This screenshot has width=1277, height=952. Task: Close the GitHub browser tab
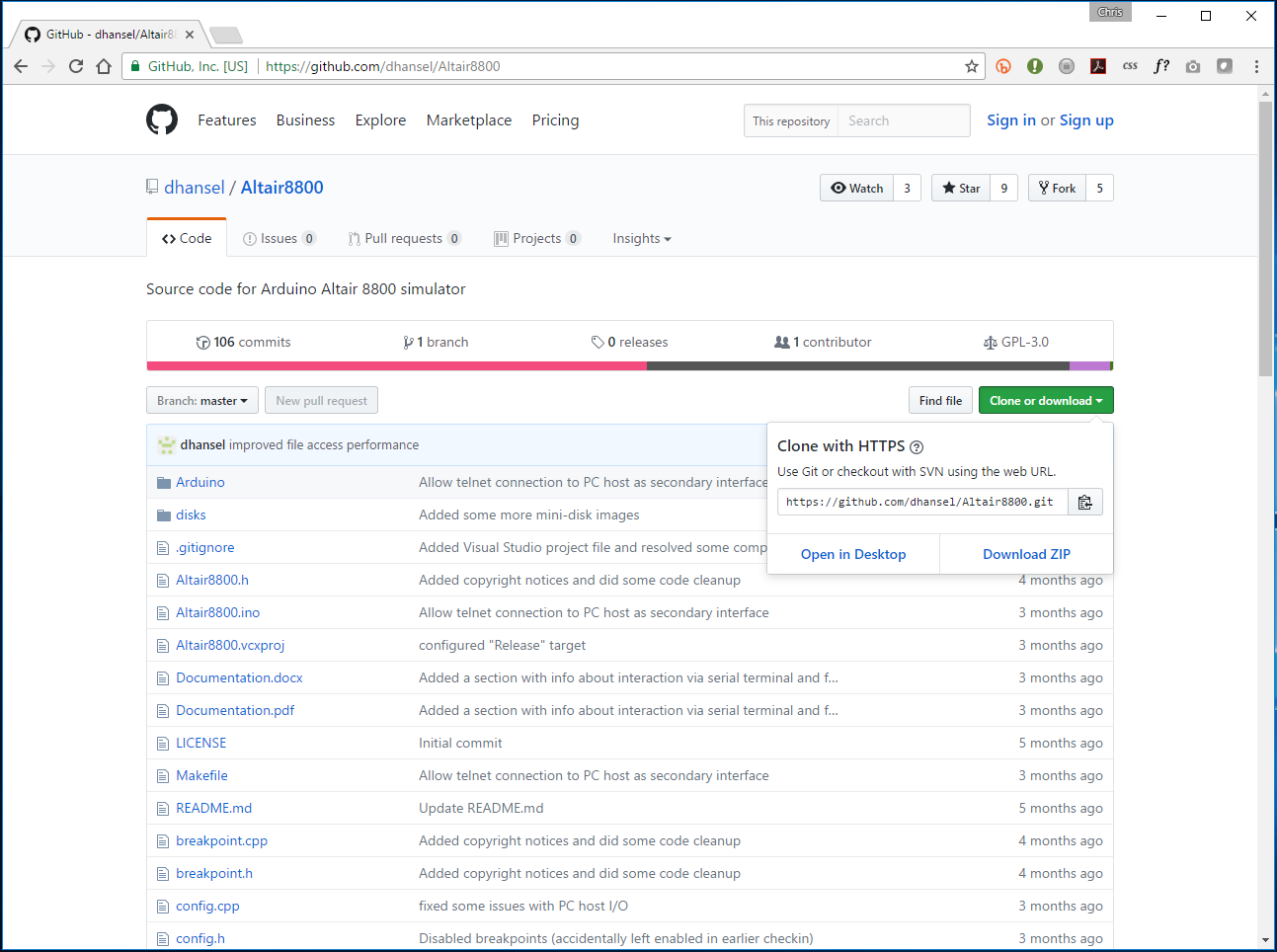pos(190,35)
